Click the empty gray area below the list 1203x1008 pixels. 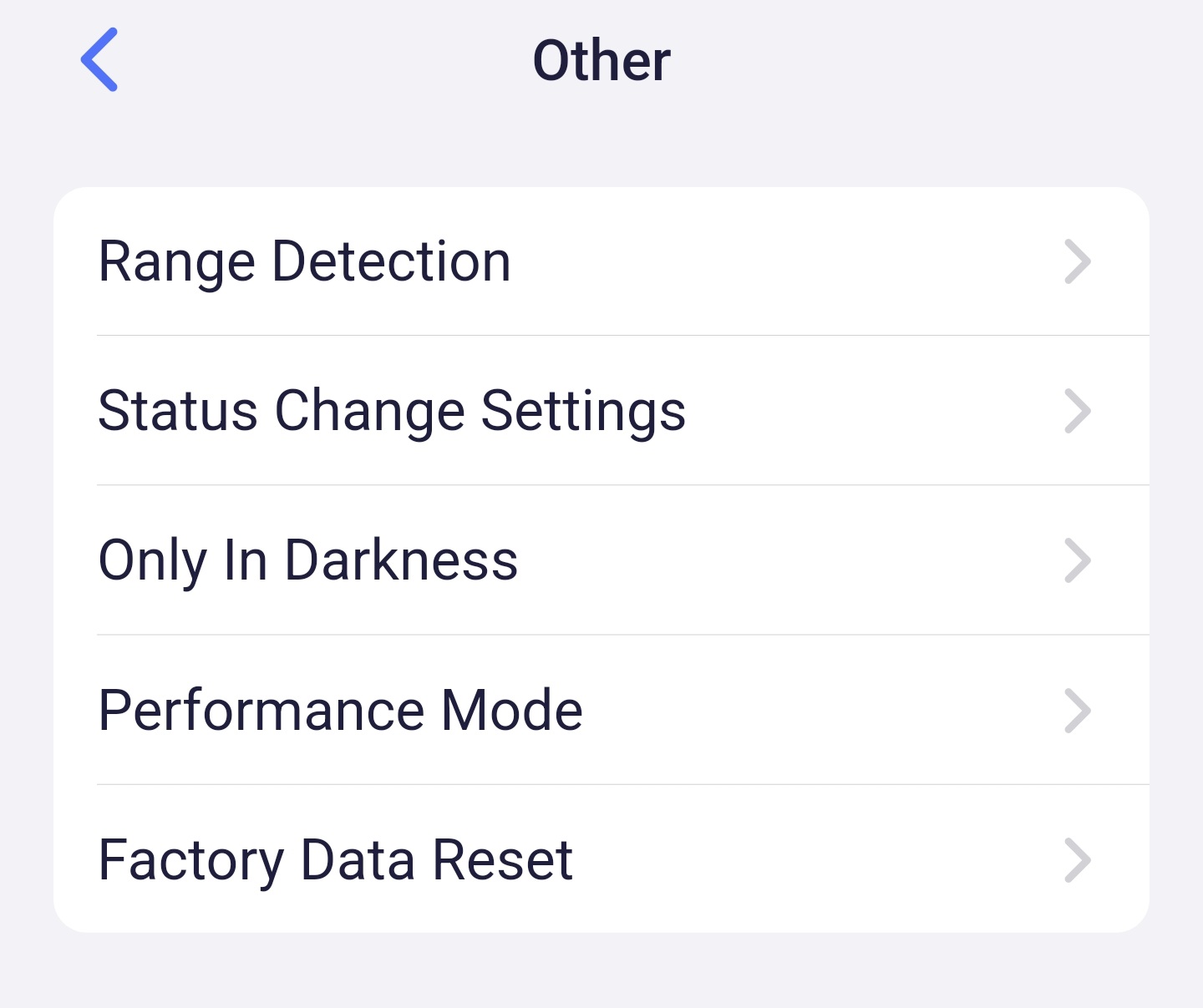coord(601,973)
